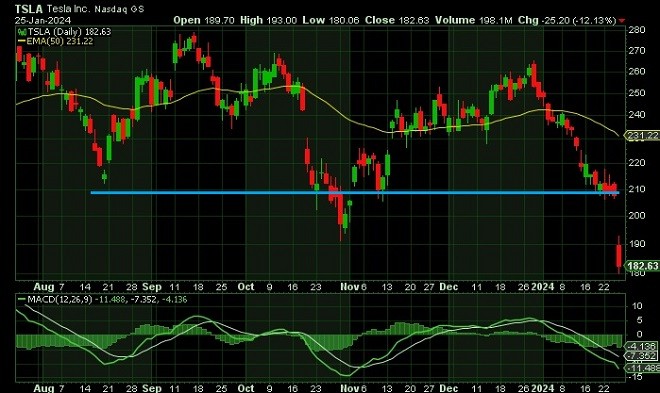The height and width of the screenshot is (393, 660).
Task: Click the 260 price axis label
Action: [x=637, y=72]
